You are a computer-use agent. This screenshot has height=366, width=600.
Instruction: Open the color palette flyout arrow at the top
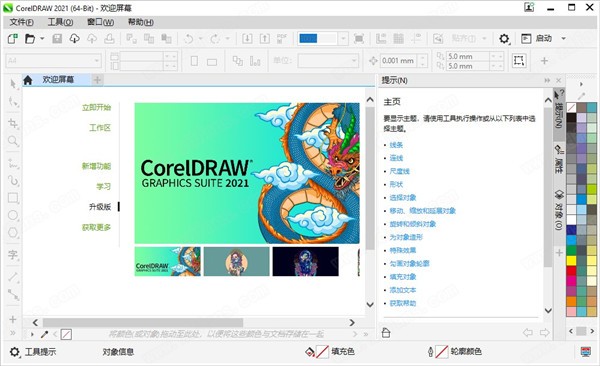[582, 84]
